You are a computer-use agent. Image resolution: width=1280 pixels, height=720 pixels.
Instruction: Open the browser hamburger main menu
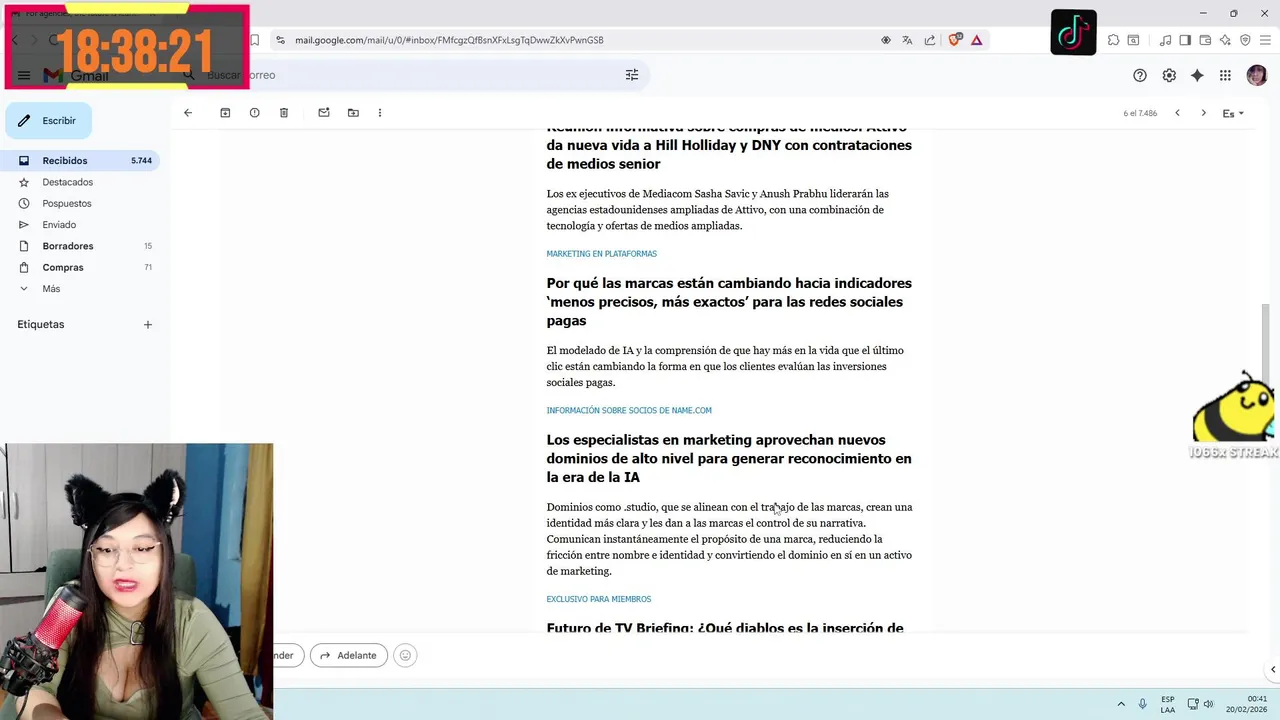[x=1265, y=40]
